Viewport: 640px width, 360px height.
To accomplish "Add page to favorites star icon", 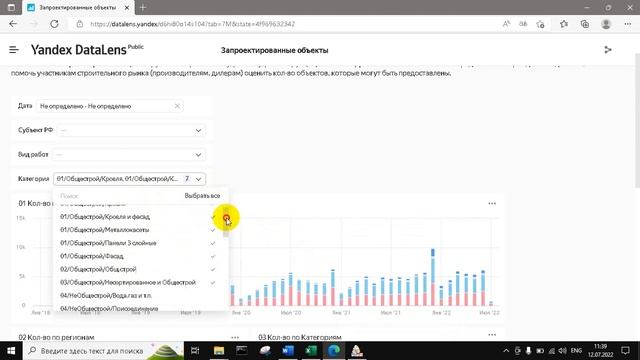I will tap(540, 24).
